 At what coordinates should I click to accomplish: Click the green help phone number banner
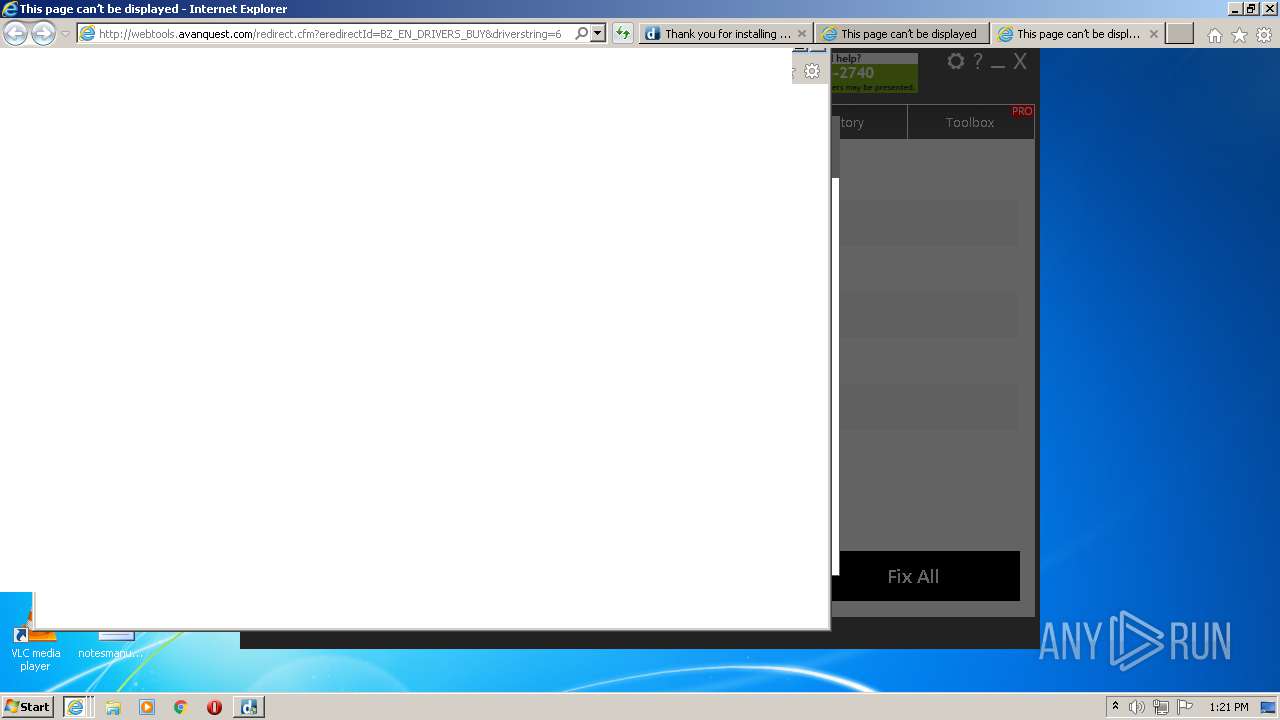pos(874,73)
